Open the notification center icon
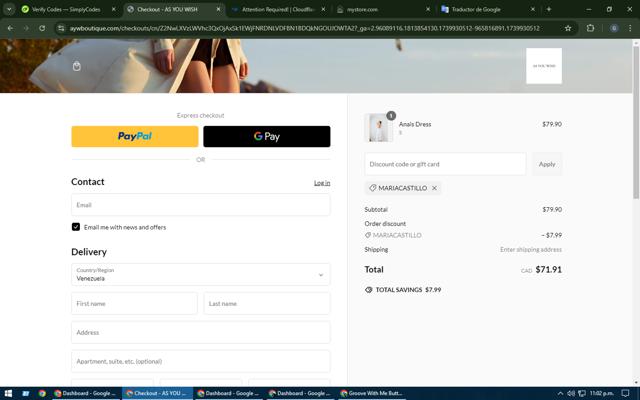Image resolution: width=640 pixels, height=400 pixels. [x=625, y=393]
